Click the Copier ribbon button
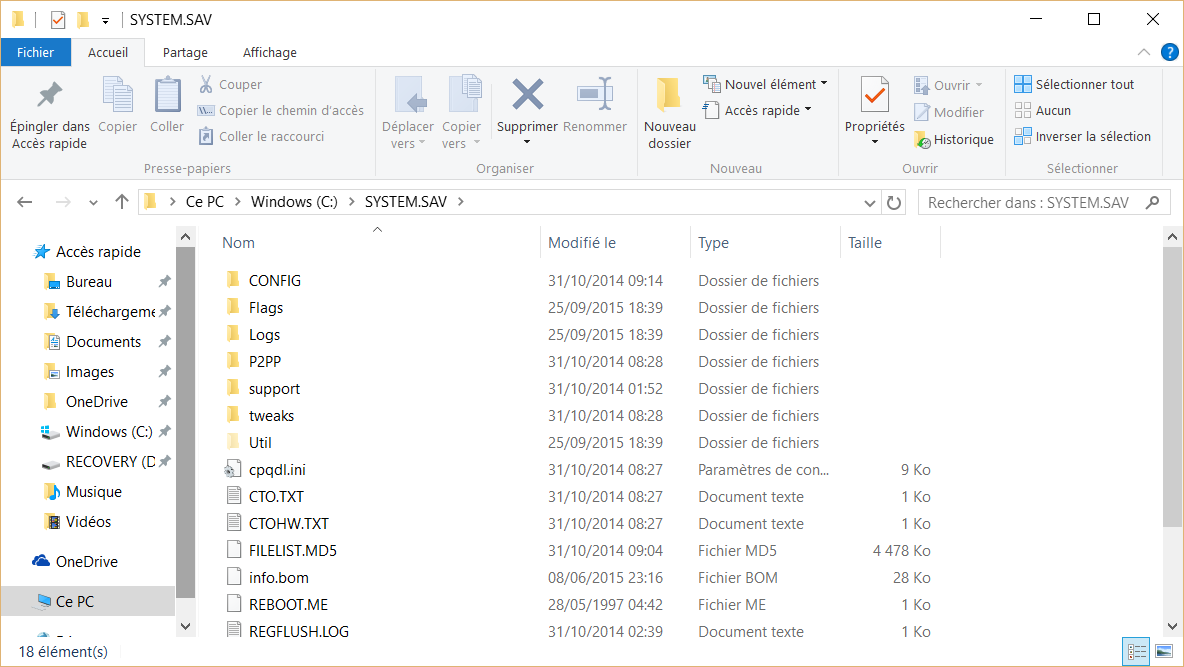The height and width of the screenshot is (667, 1184). click(x=118, y=106)
